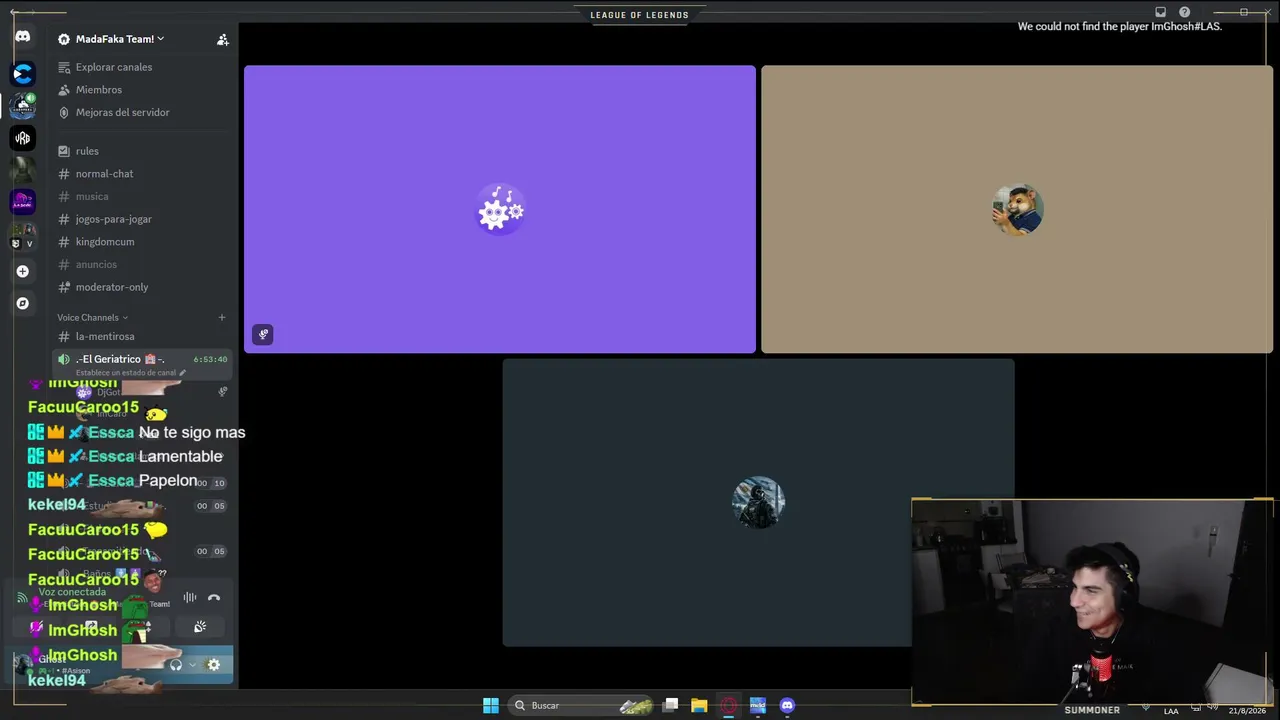This screenshot has height=720, width=1280.
Task: Toggle deafen headphones button
Action: 176,665
